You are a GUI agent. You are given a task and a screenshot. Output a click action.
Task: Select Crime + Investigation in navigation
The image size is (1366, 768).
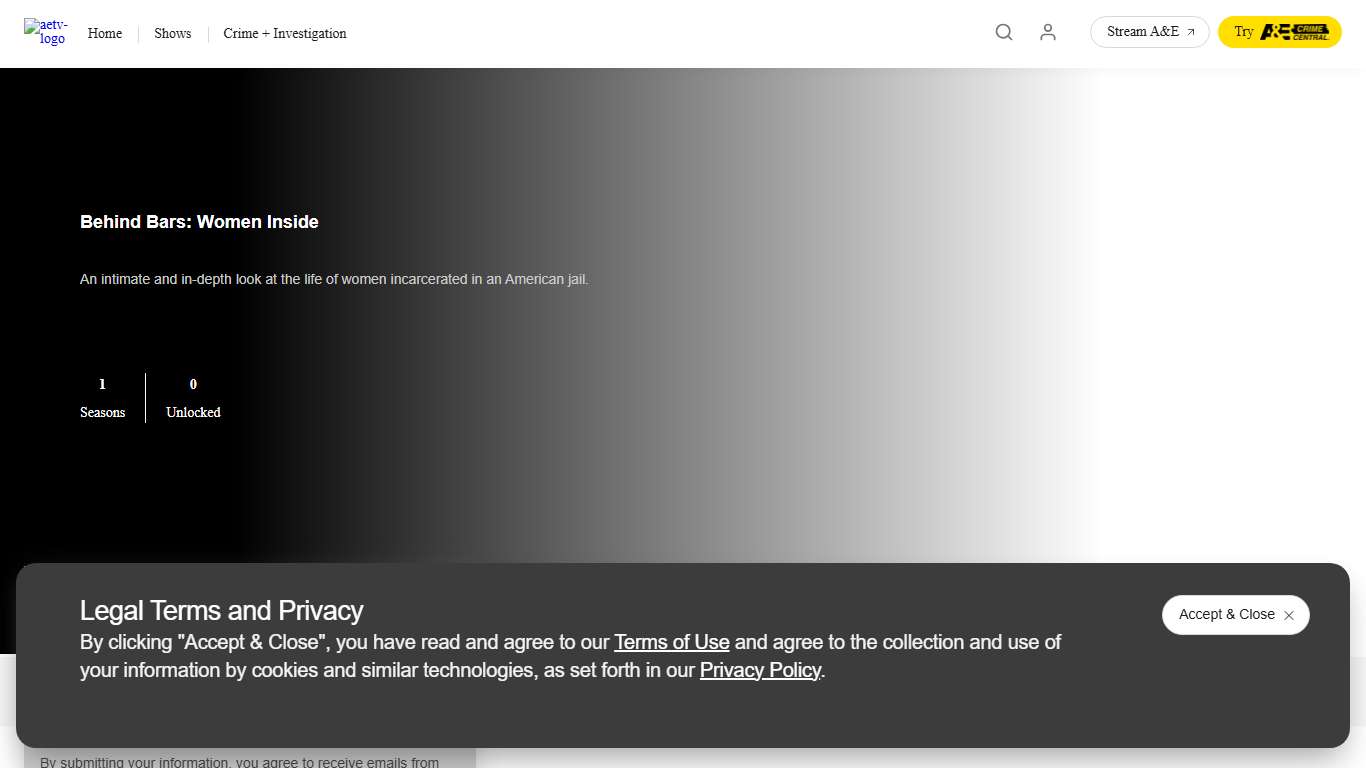[x=285, y=33]
